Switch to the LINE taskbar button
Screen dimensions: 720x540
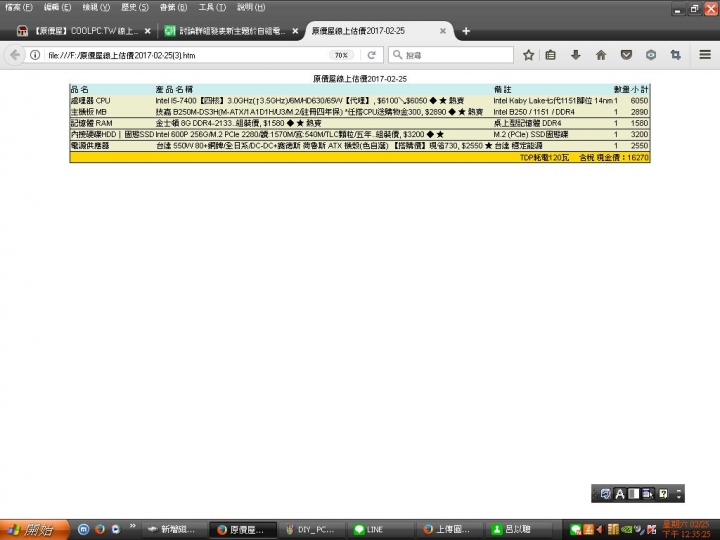(380, 529)
